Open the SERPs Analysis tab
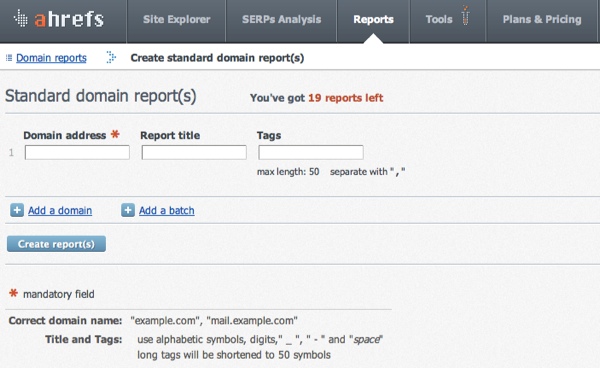Viewport: 600px width, 368px height. click(x=281, y=20)
